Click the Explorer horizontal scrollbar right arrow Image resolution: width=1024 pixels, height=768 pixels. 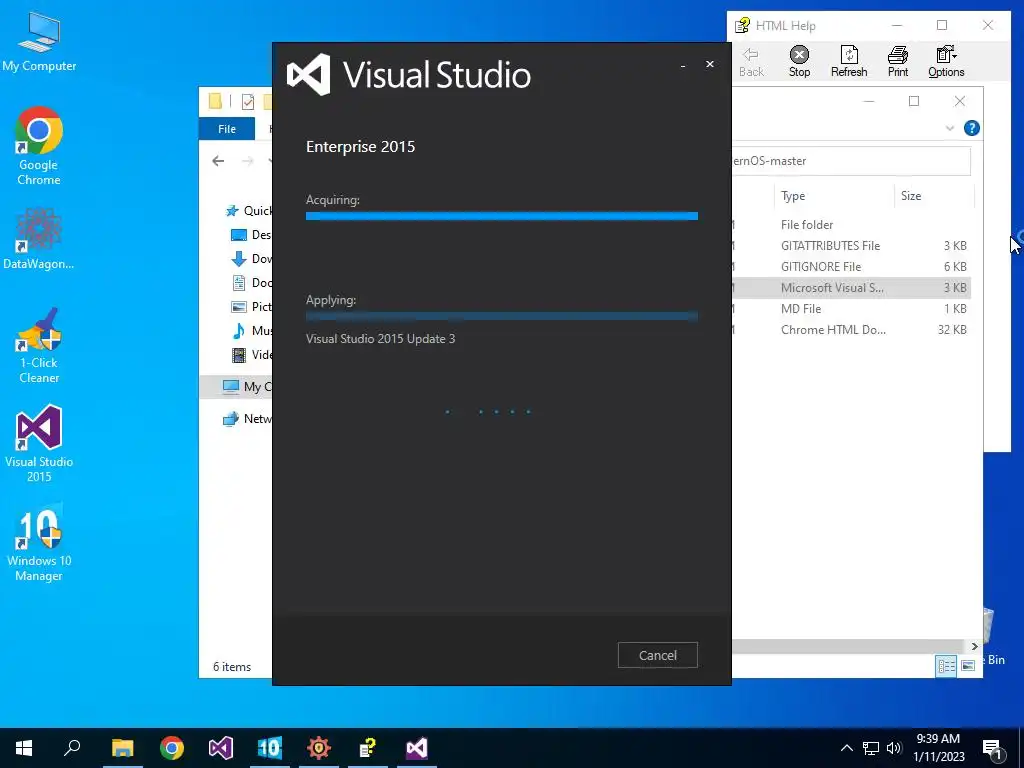click(974, 647)
